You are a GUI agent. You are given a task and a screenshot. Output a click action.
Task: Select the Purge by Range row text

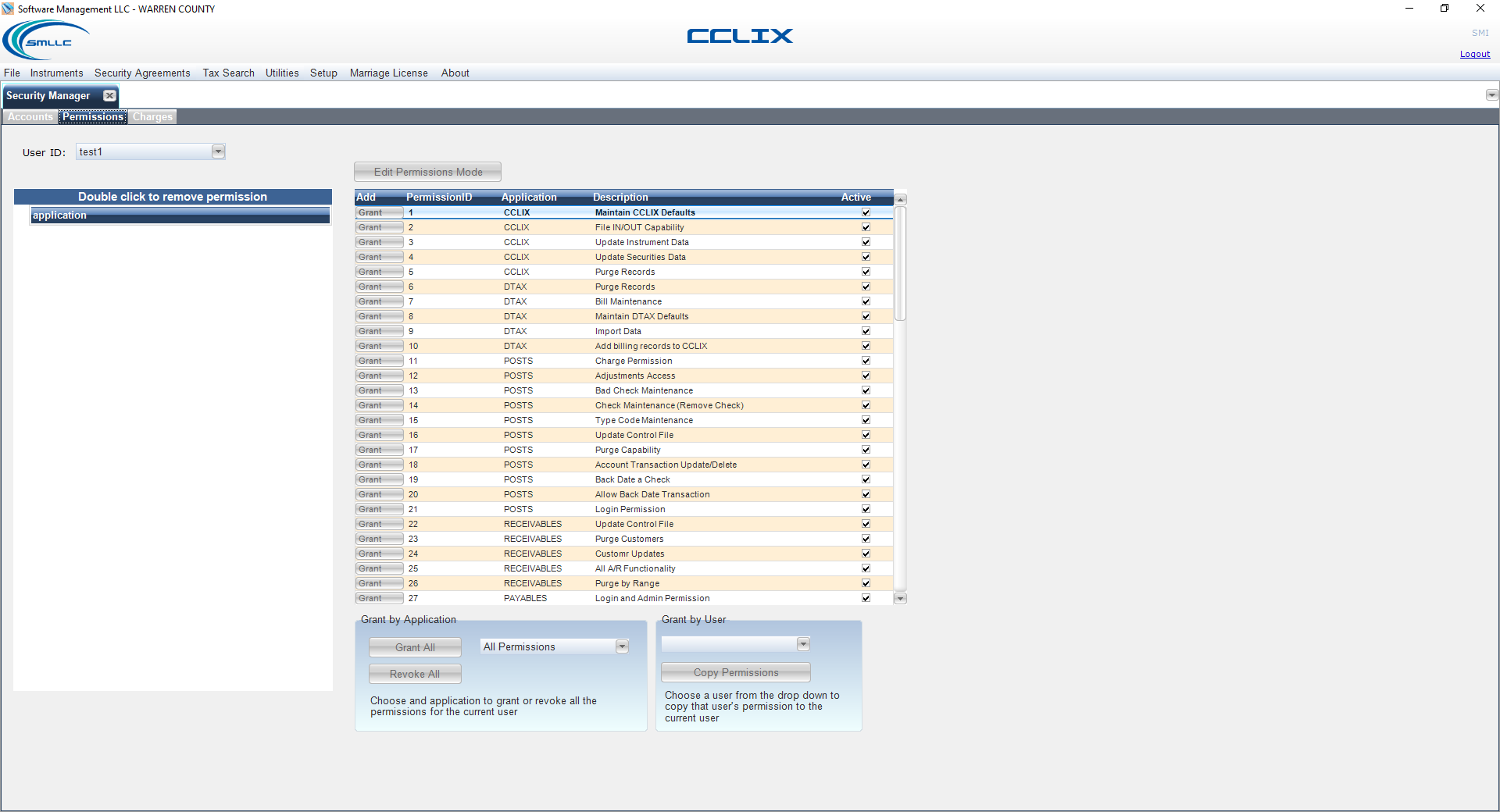[627, 583]
